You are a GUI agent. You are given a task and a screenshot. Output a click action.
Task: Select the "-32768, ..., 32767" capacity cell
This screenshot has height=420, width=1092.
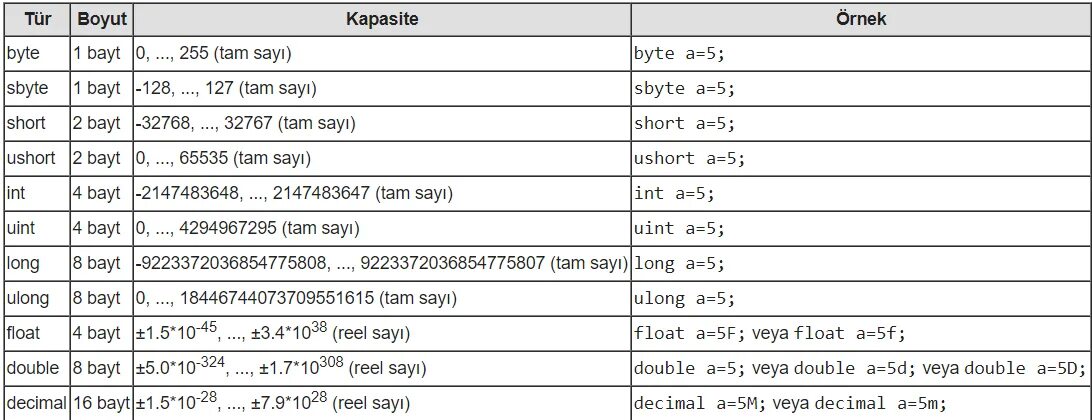point(246,124)
